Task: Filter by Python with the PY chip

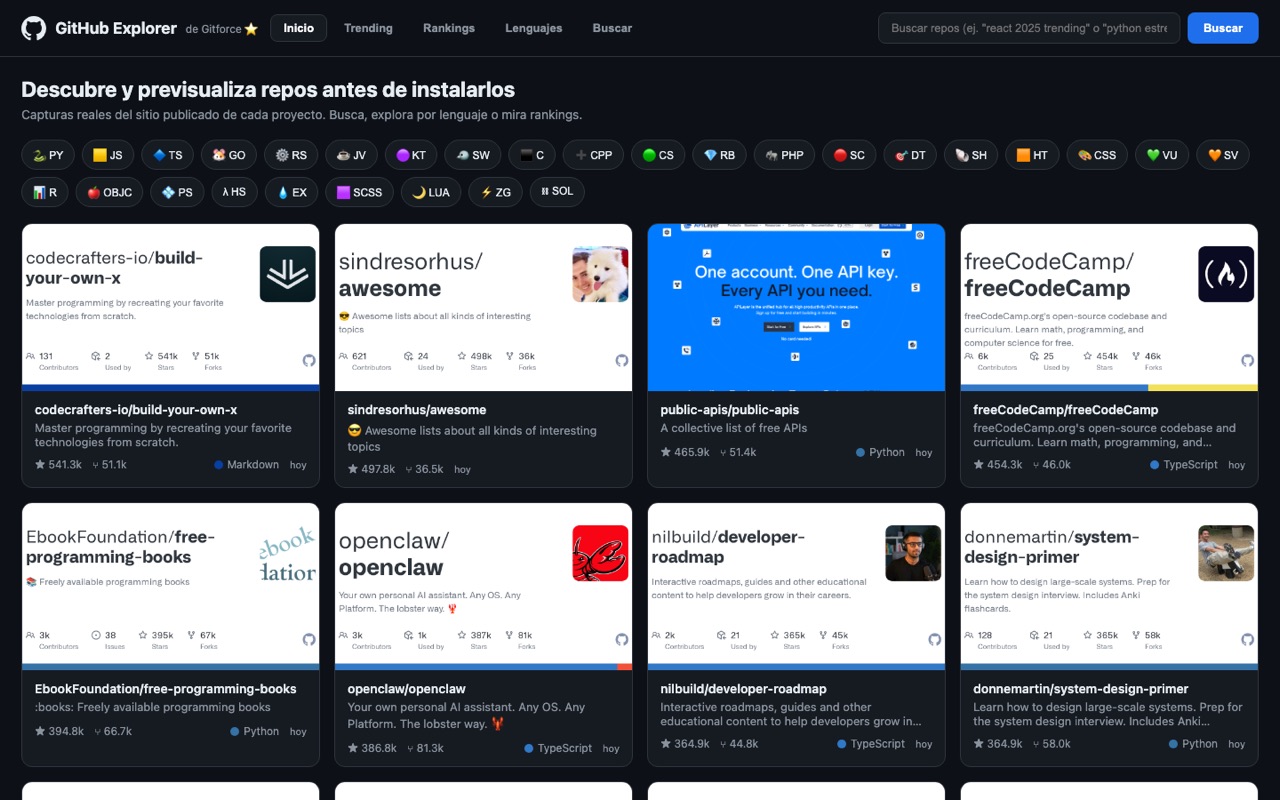Action: point(48,155)
